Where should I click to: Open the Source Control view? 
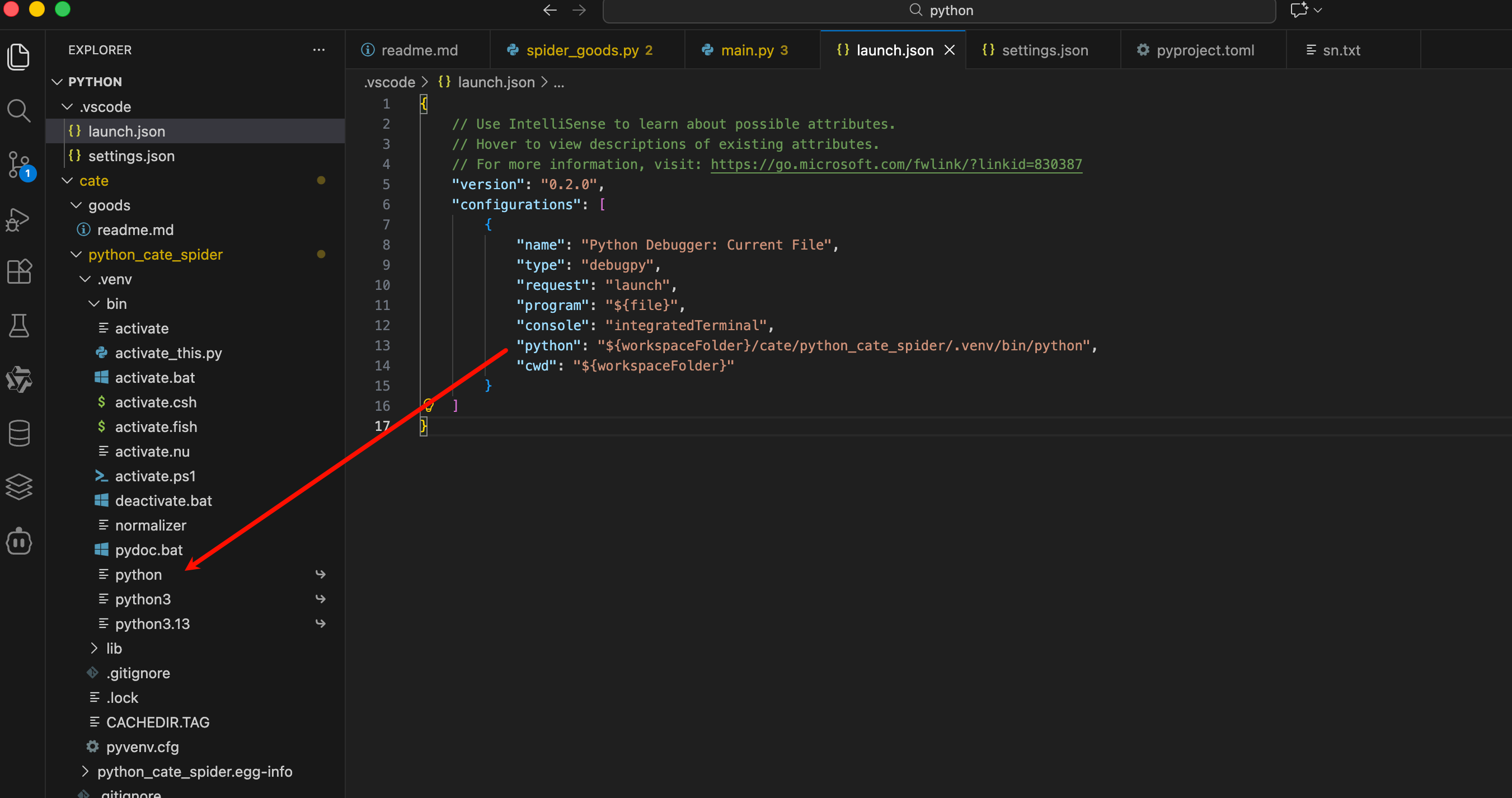click(19, 165)
